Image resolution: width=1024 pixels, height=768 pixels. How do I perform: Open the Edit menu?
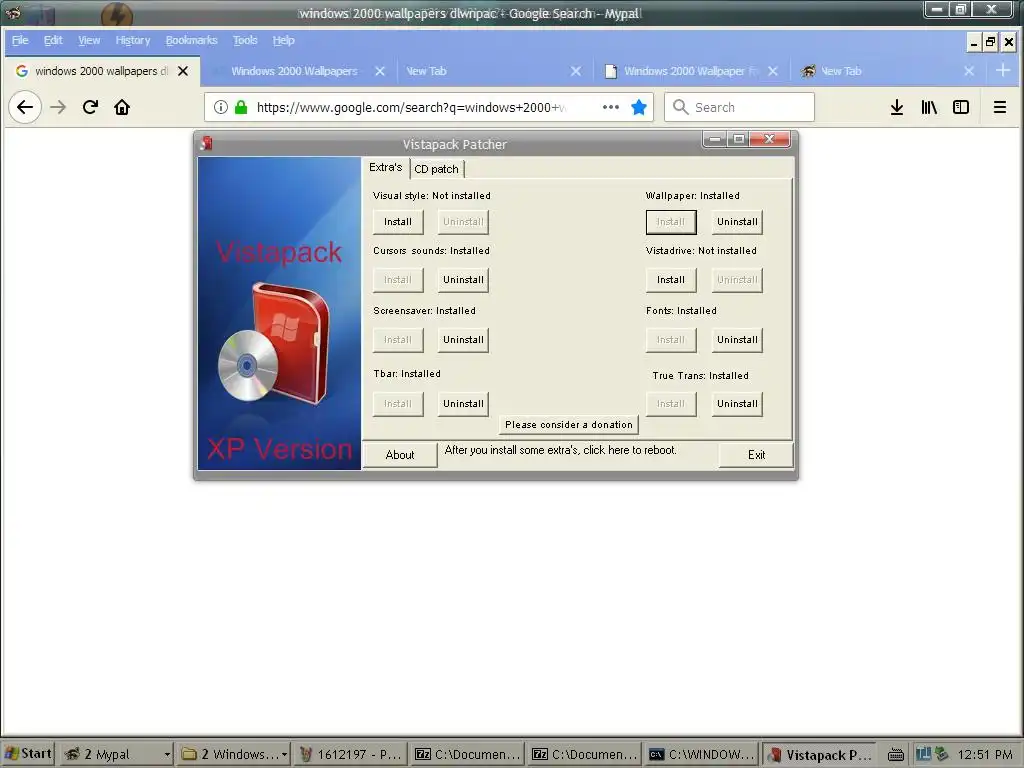tap(53, 40)
